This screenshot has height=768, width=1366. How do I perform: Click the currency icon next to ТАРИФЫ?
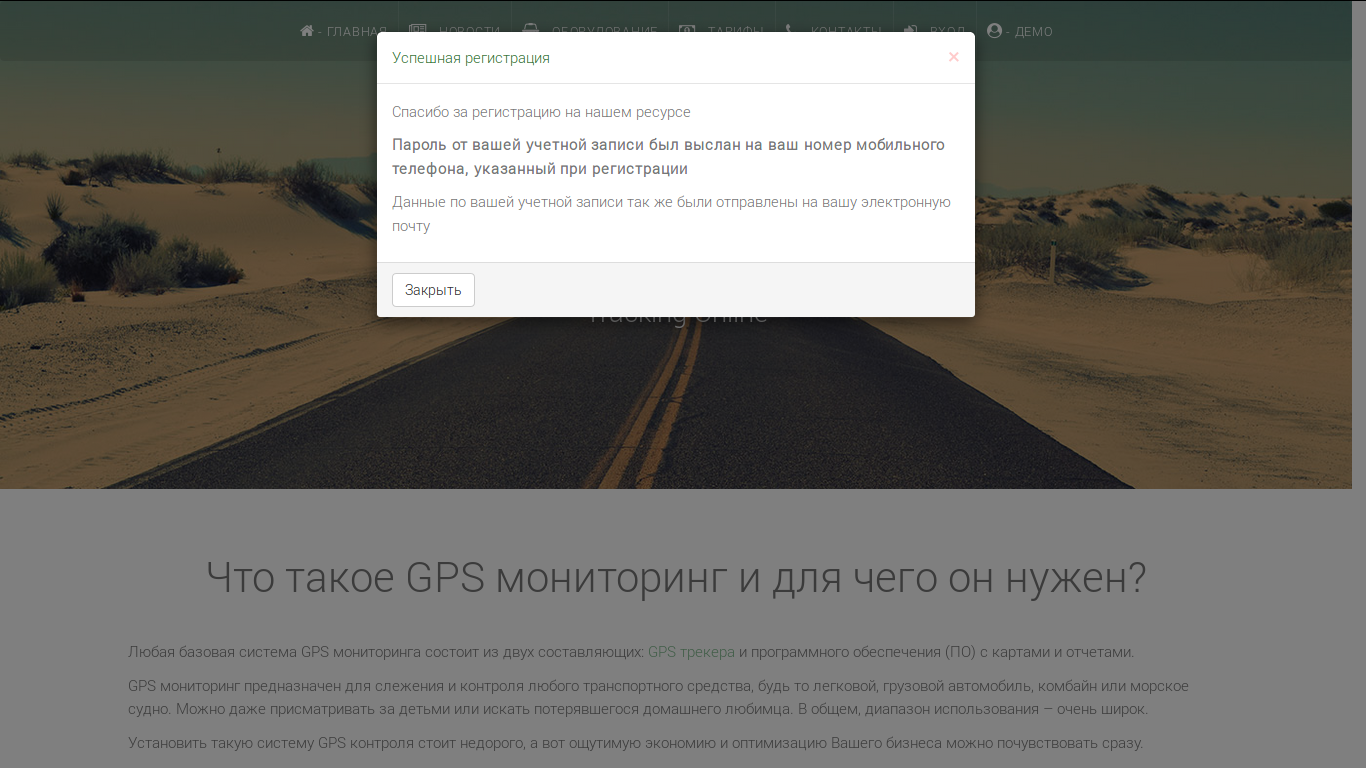coord(685,30)
